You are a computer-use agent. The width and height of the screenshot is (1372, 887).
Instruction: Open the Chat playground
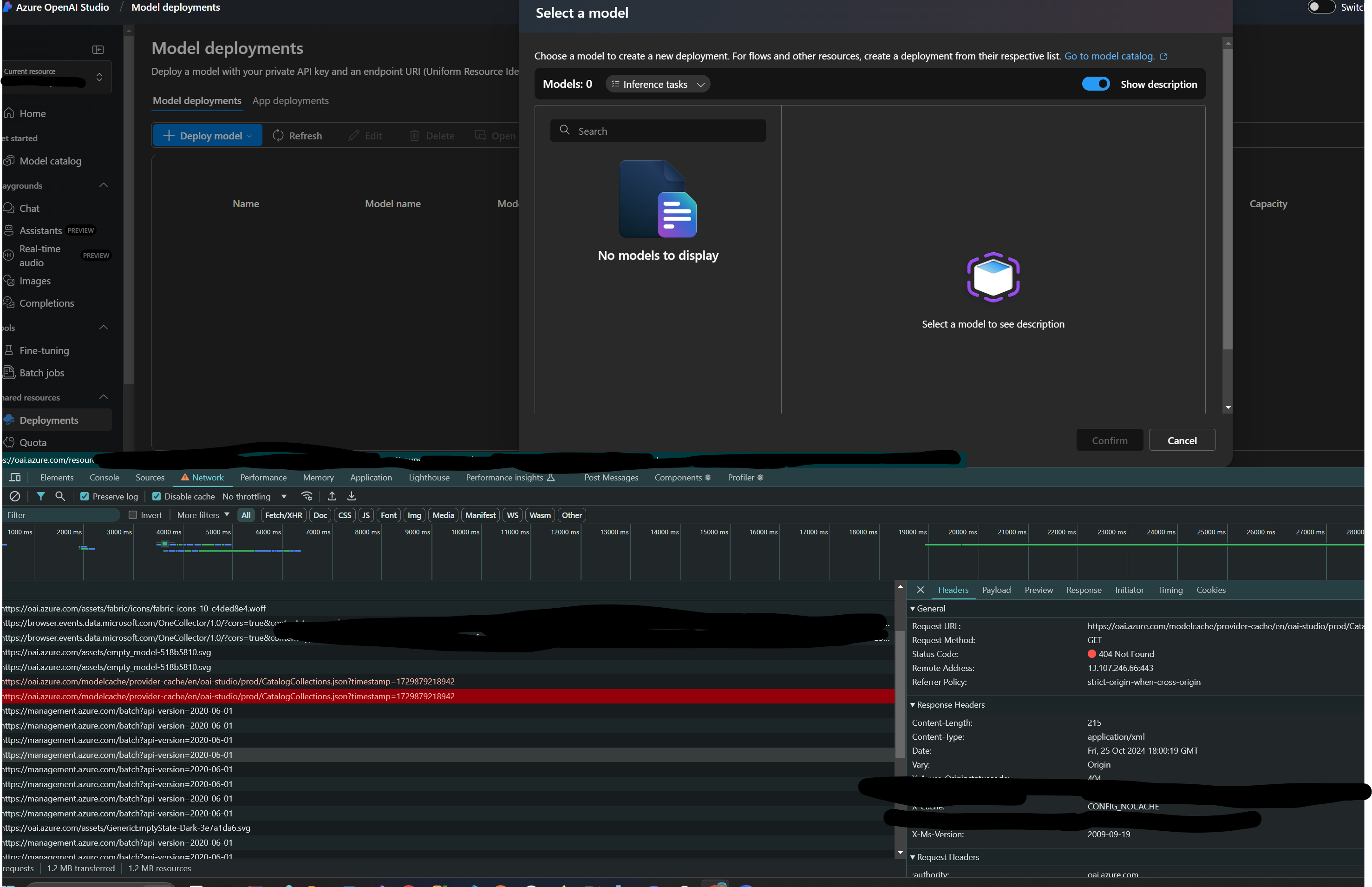29,208
